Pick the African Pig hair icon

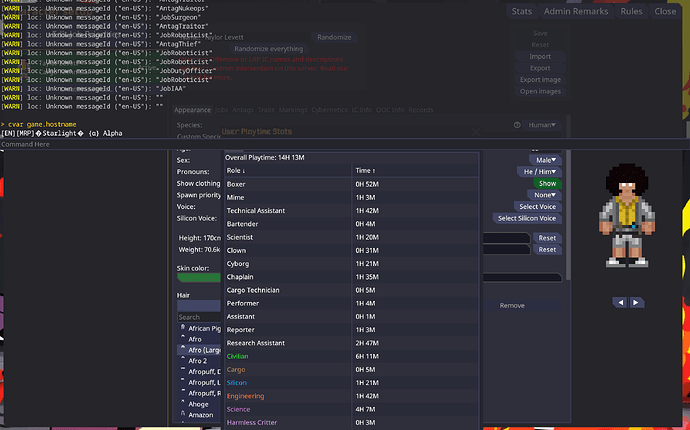[x=183, y=328]
